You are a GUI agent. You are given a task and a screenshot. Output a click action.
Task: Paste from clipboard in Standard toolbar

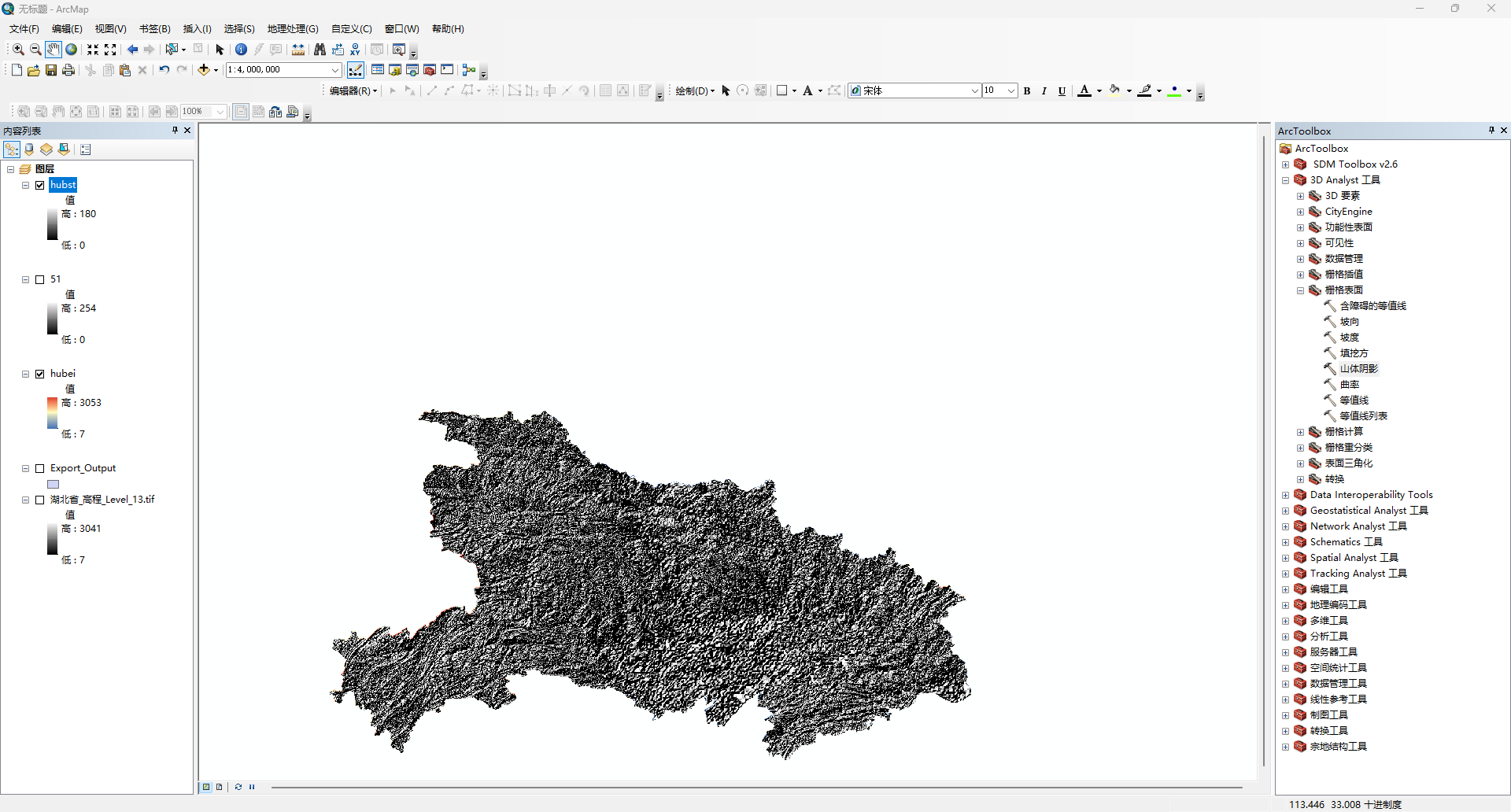125,70
